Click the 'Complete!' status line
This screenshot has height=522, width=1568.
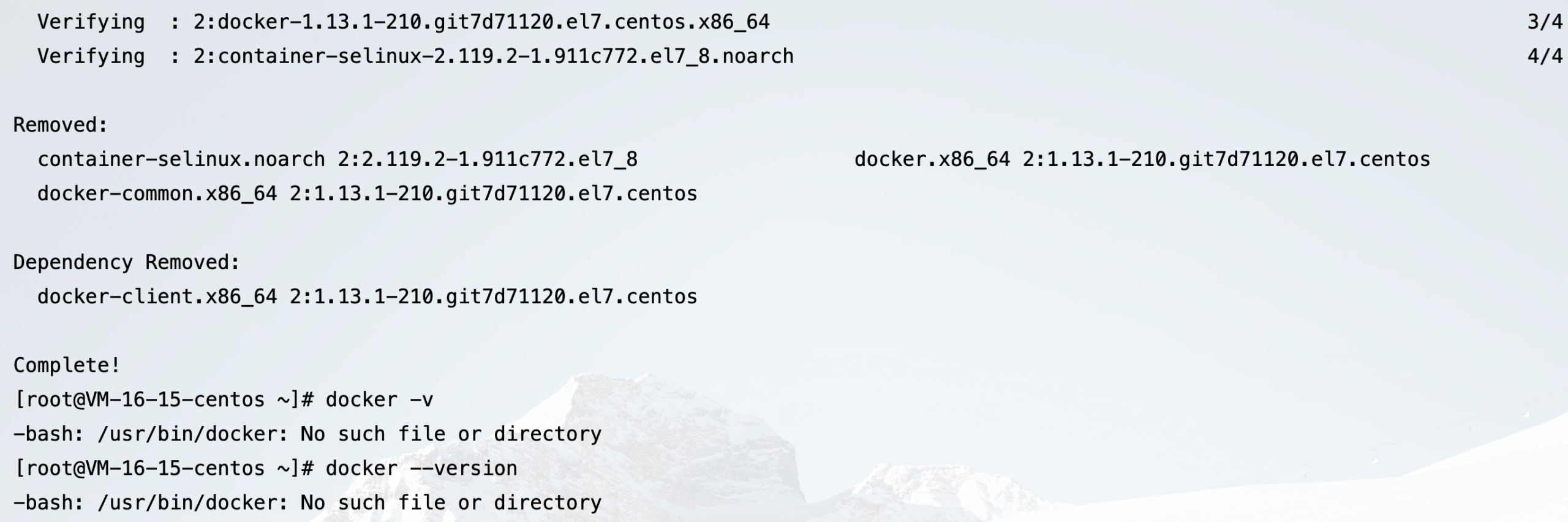(67, 365)
